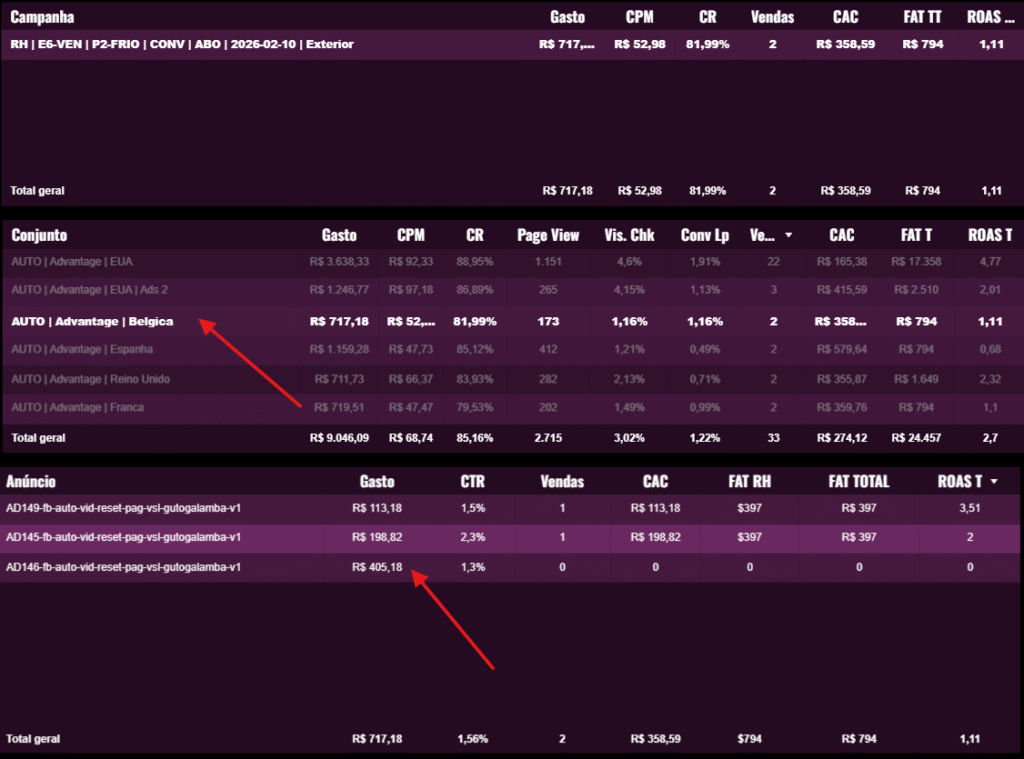Click the sort arrow beside ROAS T in Anúncio table
This screenshot has height=759, width=1024.
pyautogui.click(x=994, y=482)
